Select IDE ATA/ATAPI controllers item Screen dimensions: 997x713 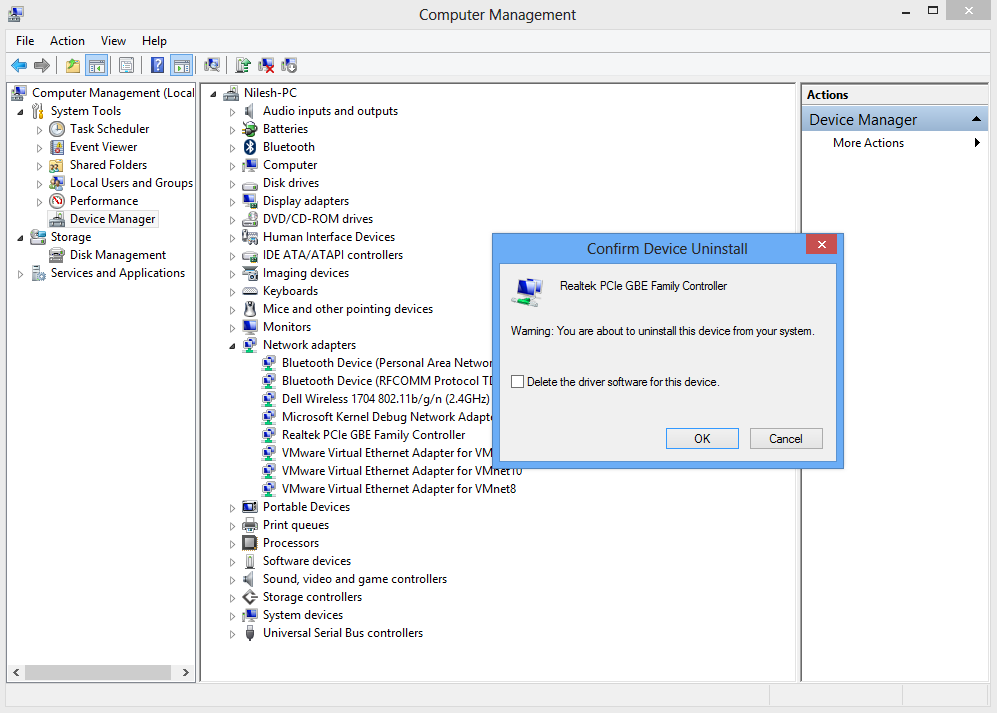[333, 255]
